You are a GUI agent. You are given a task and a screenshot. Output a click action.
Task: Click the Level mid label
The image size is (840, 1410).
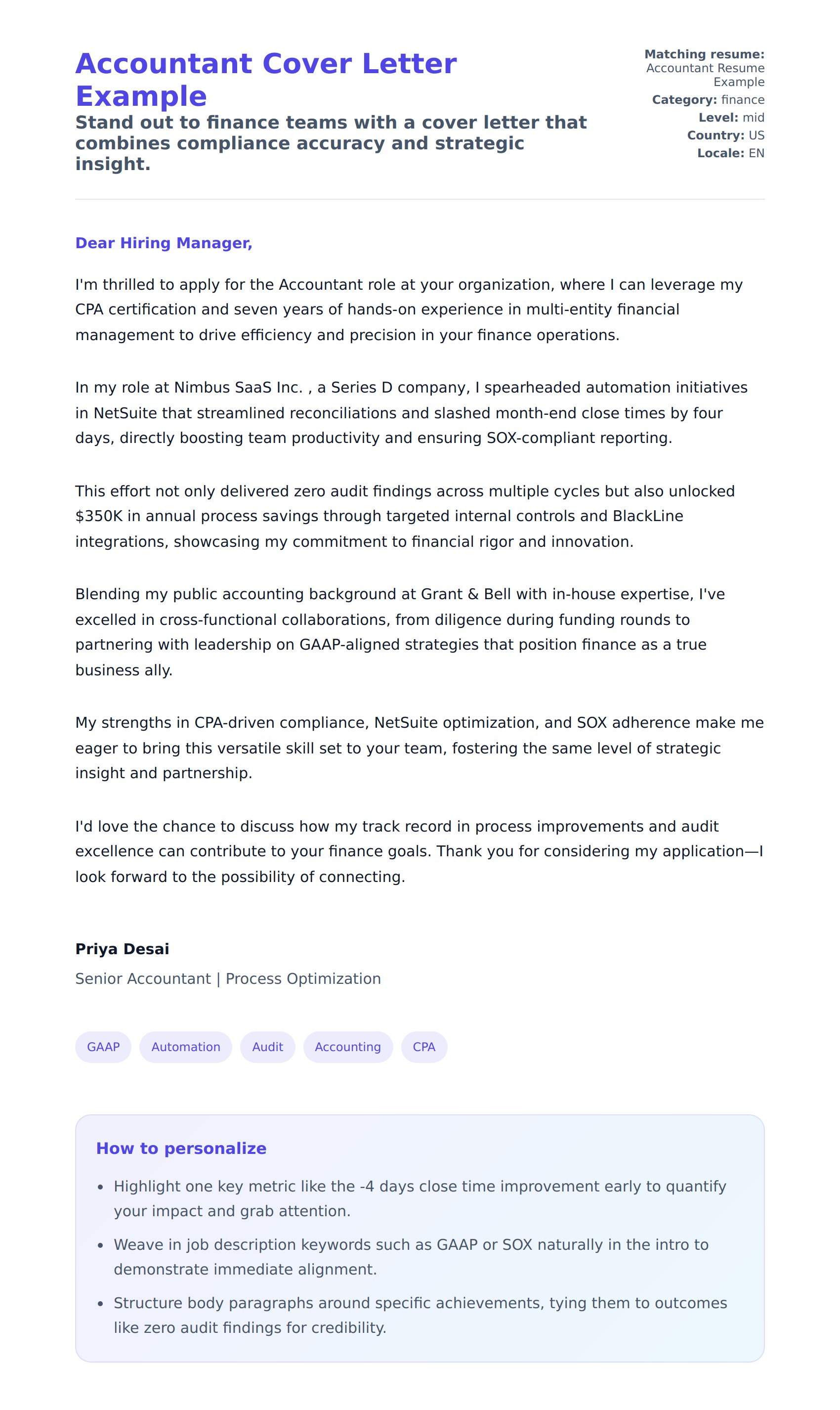click(x=731, y=117)
